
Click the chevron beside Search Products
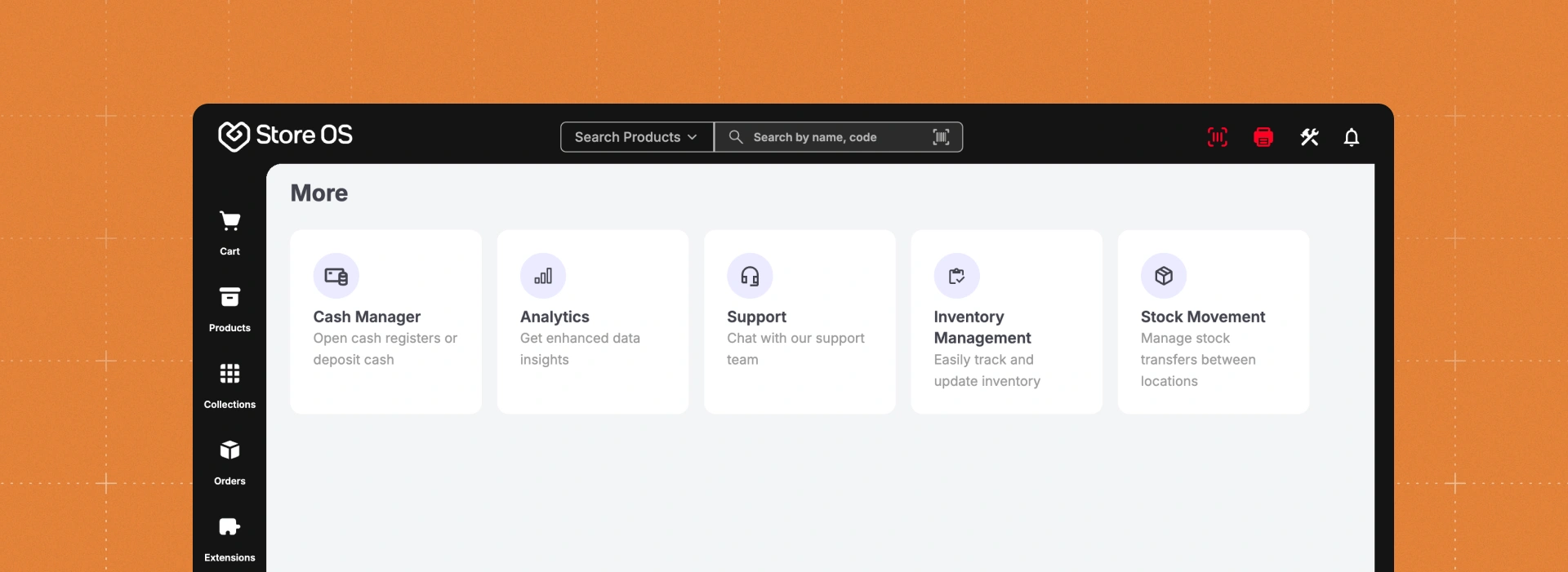(693, 137)
